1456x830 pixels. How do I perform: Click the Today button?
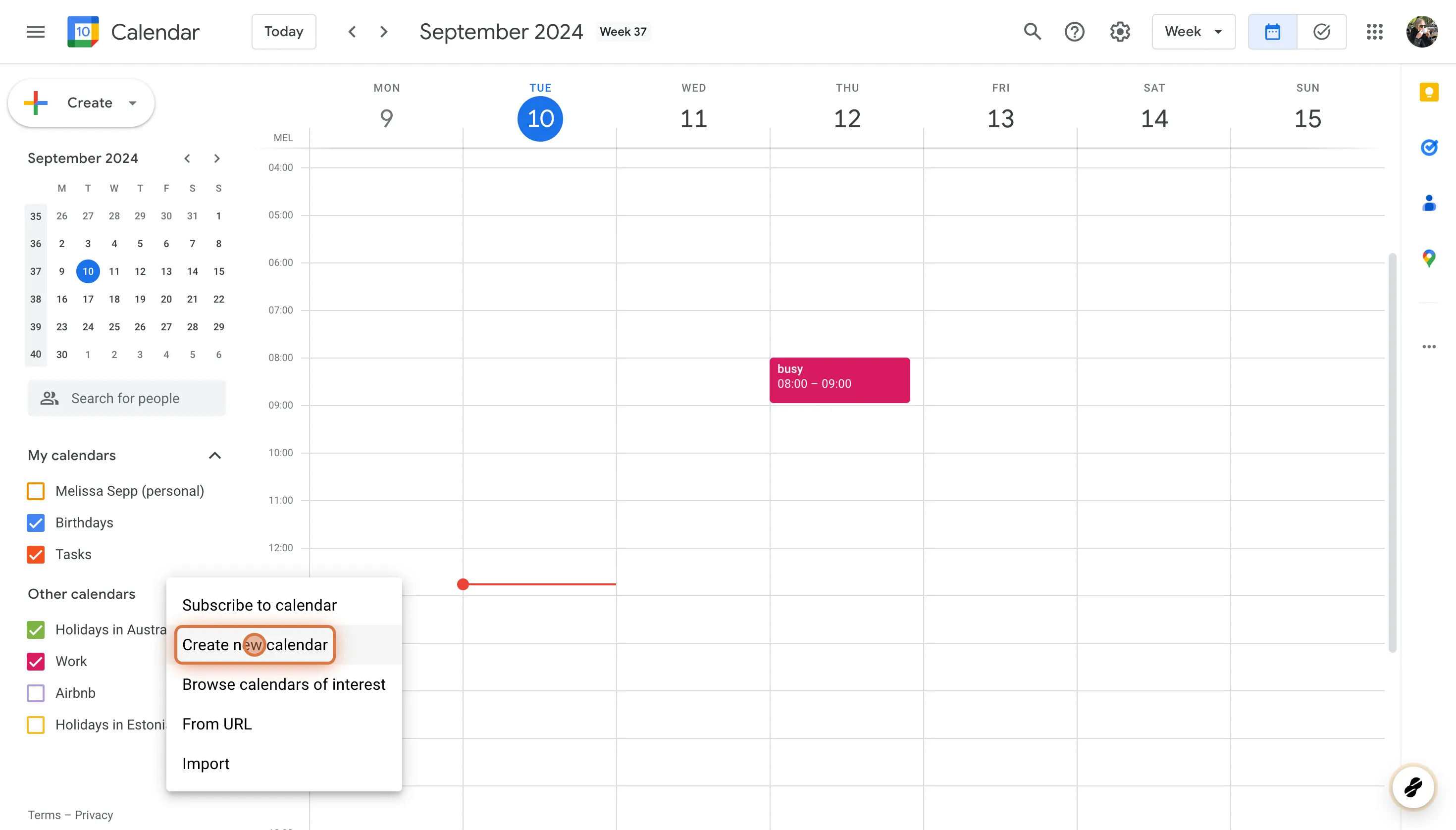point(283,32)
